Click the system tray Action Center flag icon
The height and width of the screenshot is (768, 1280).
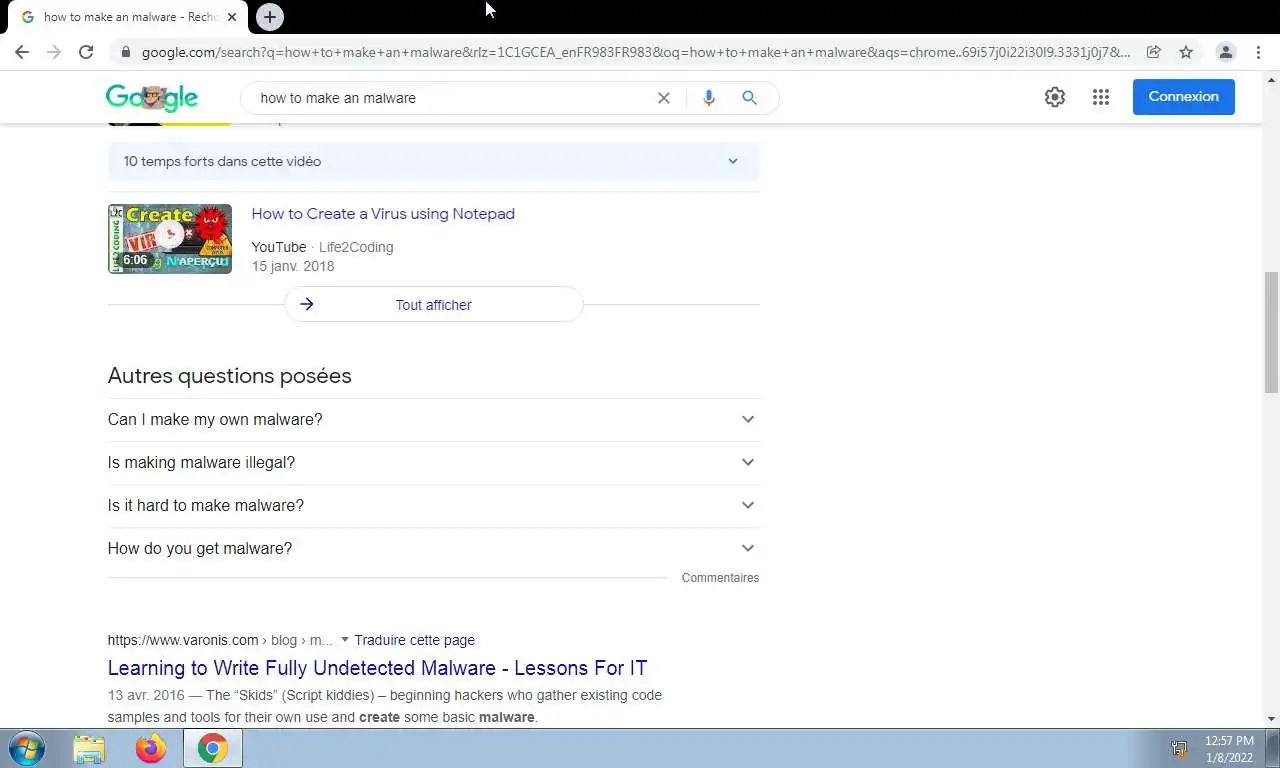1179,748
